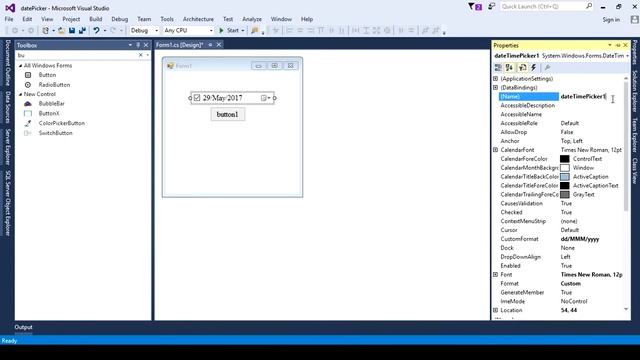The height and width of the screenshot is (360, 640).
Task: Click the Property Pages wrench icon
Action: click(x=547, y=68)
